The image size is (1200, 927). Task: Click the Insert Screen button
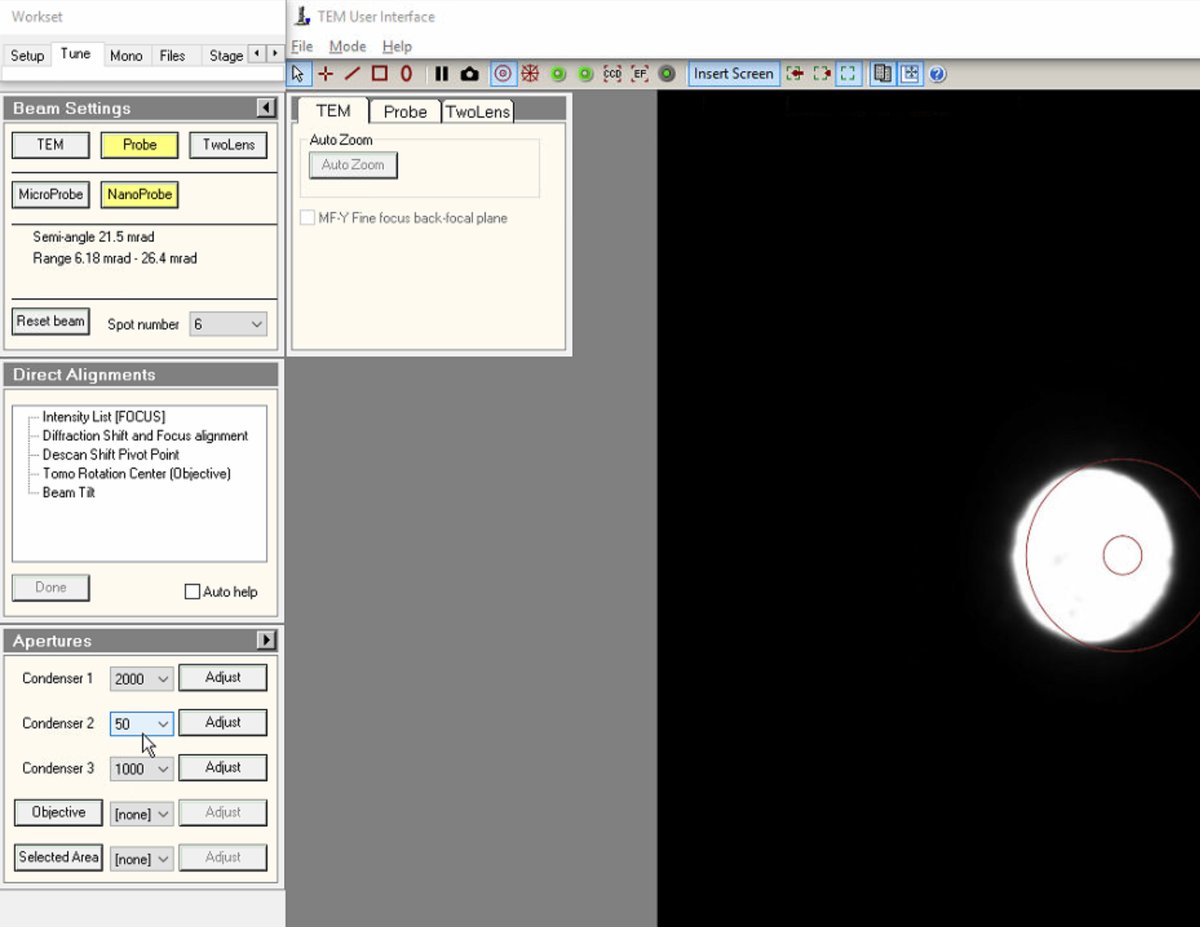[x=733, y=73]
